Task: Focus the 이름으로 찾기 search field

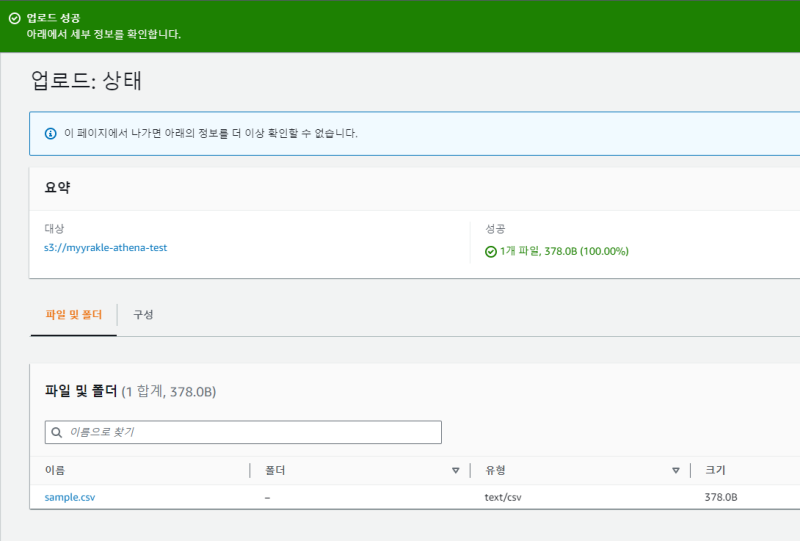Action: pyautogui.click(x=250, y=432)
